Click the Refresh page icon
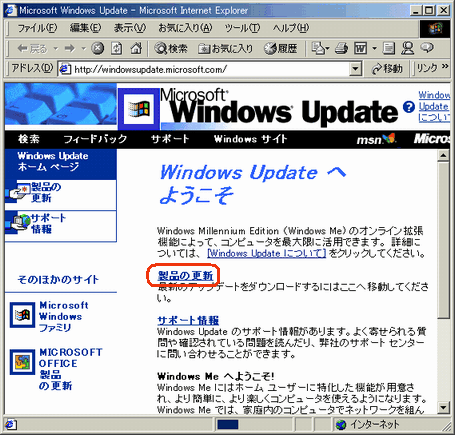This screenshot has width=455, height=435. tap(116, 49)
